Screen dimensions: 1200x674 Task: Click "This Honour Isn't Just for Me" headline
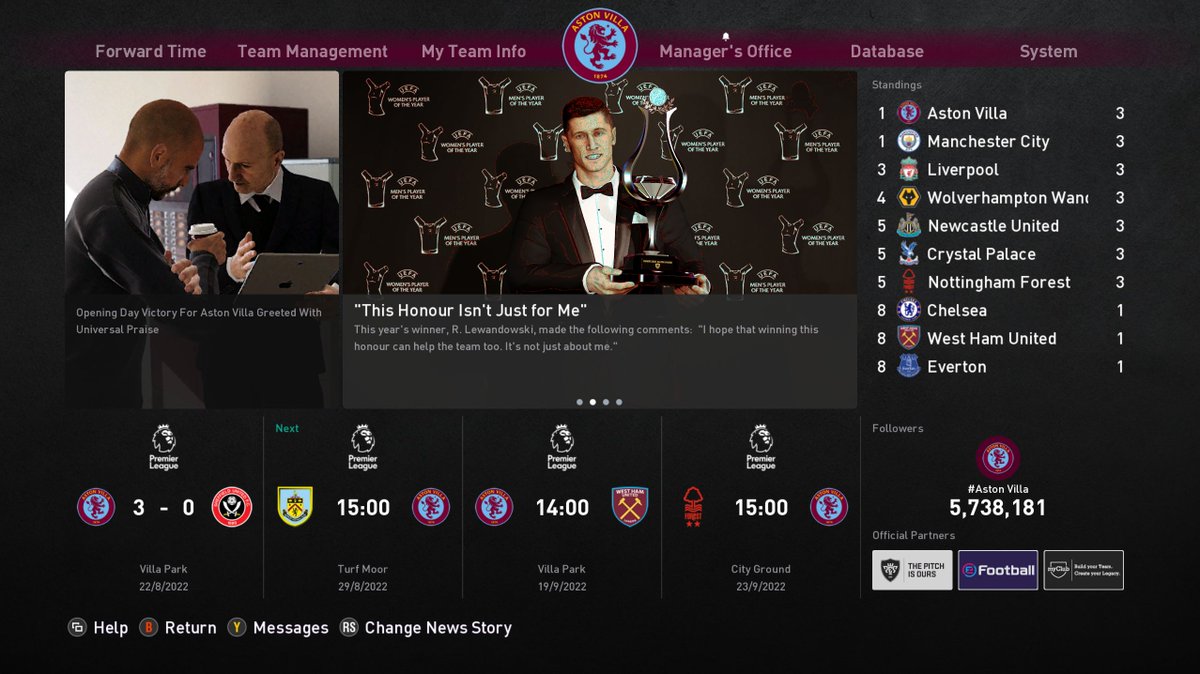470,310
